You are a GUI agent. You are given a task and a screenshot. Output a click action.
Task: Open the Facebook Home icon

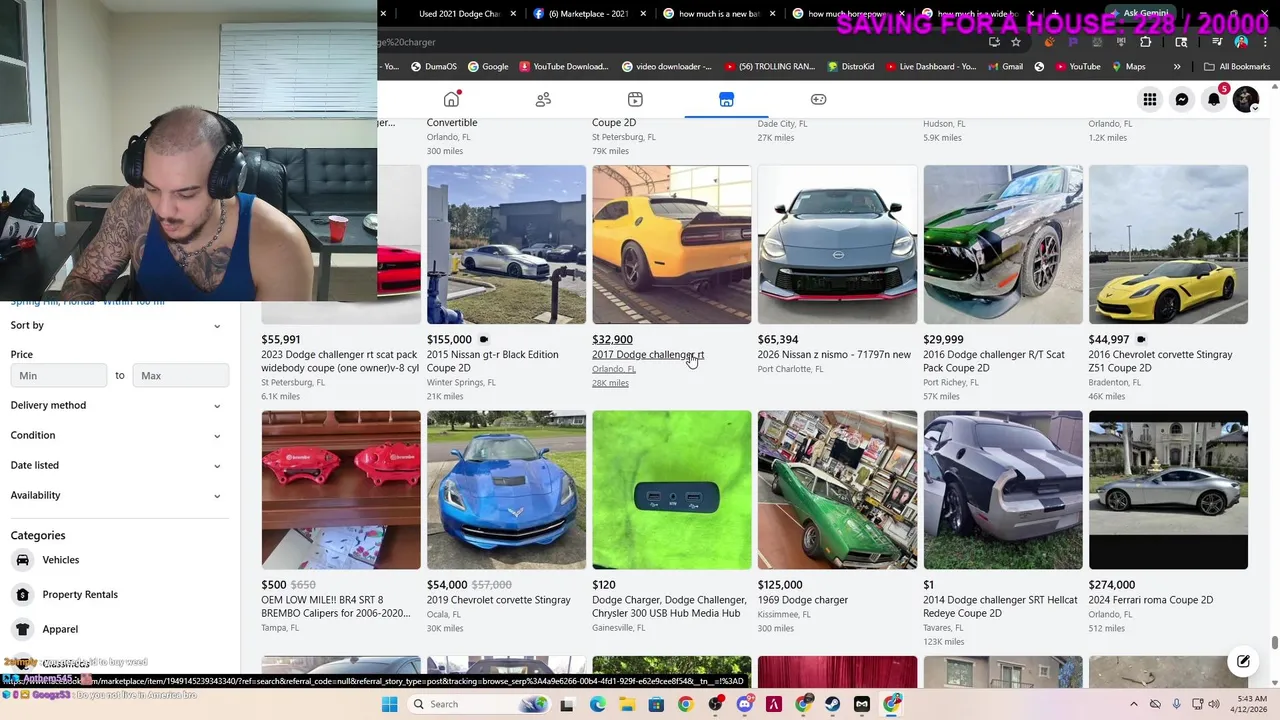[452, 99]
